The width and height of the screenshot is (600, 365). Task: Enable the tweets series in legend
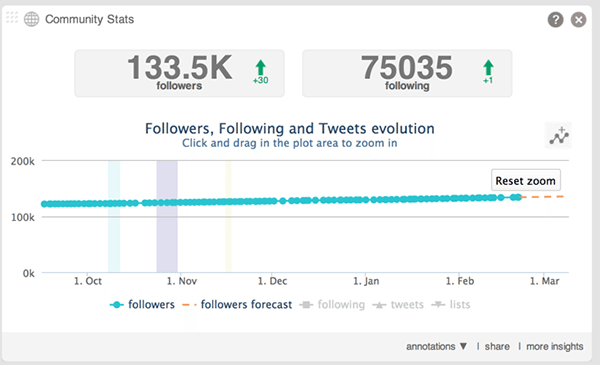pyautogui.click(x=398, y=305)
